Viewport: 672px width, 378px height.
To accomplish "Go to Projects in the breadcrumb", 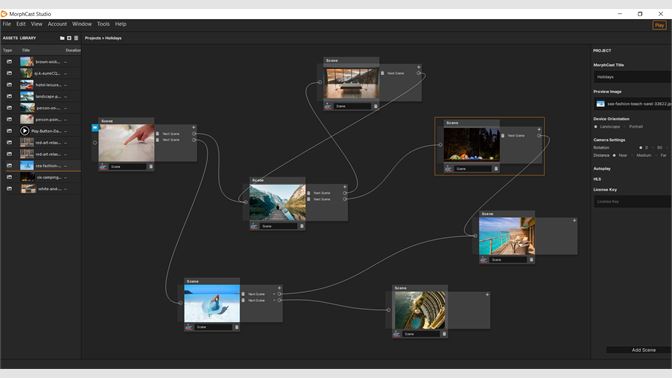I will [93, 38].
